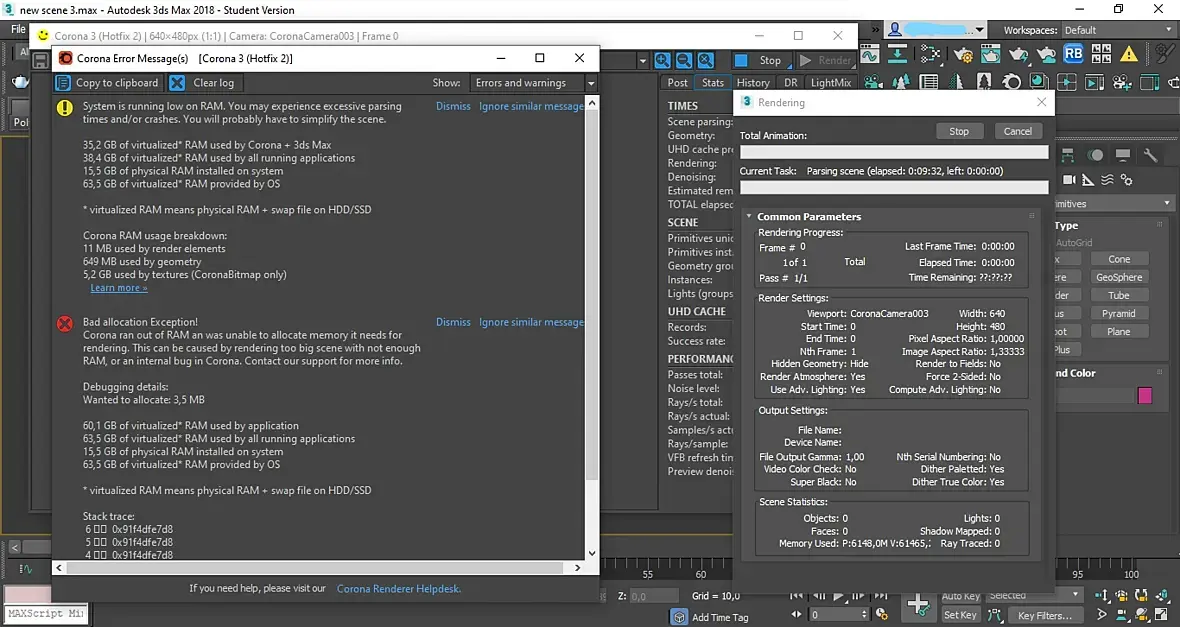This screenshot has width=1180, height=627.
Task: Click the Add Time Tag cube icon
Action: pyautogui.click(x=679, y=617)
